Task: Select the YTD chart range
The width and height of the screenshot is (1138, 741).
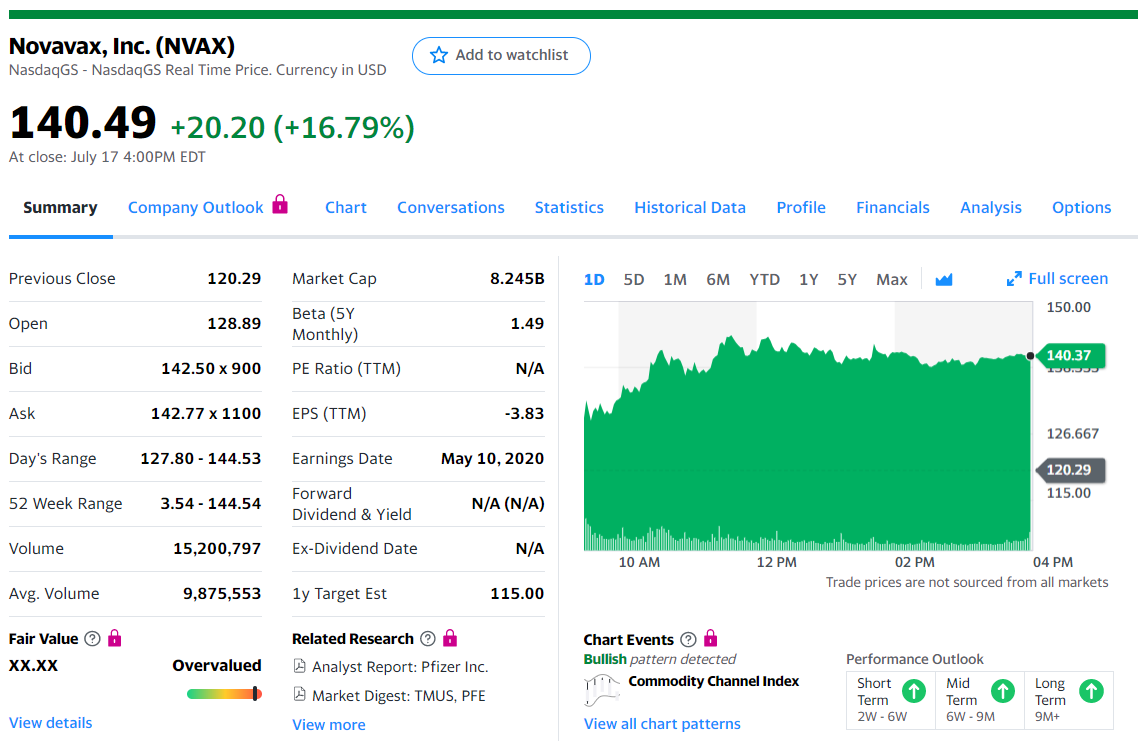Action: click(764, 279)
